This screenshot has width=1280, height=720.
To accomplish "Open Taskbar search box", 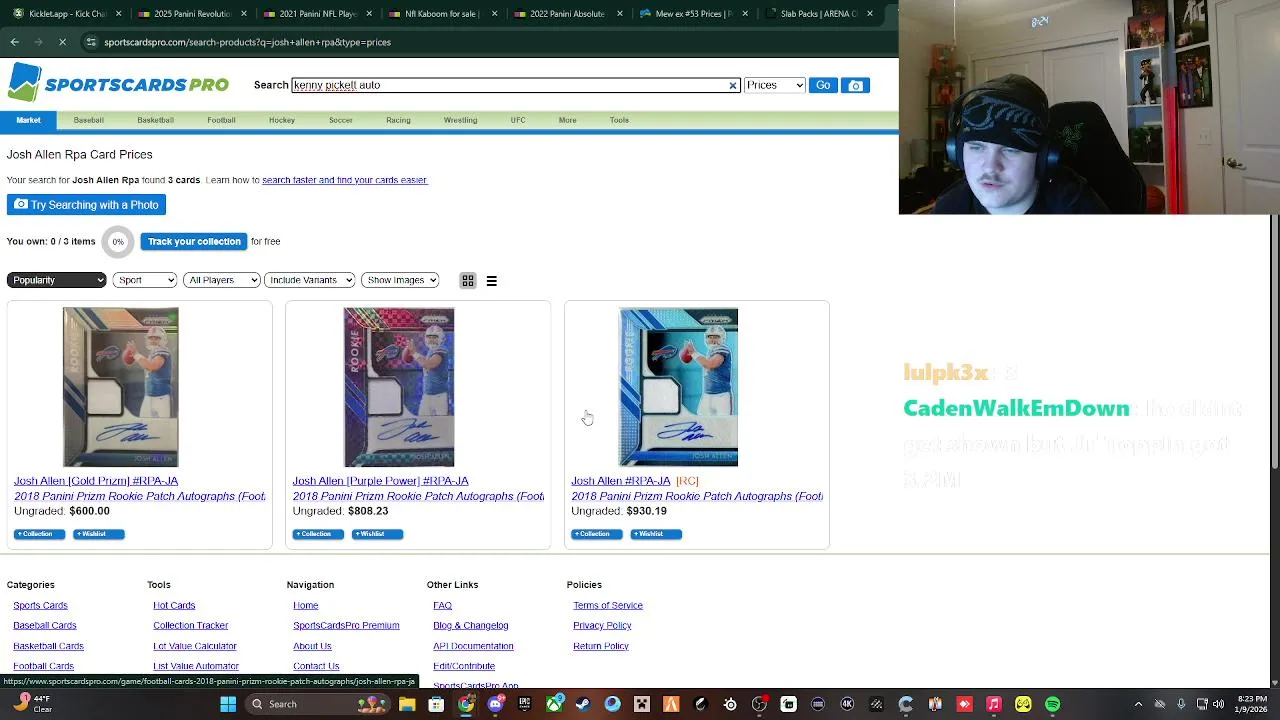I will [x=318, y=704].
